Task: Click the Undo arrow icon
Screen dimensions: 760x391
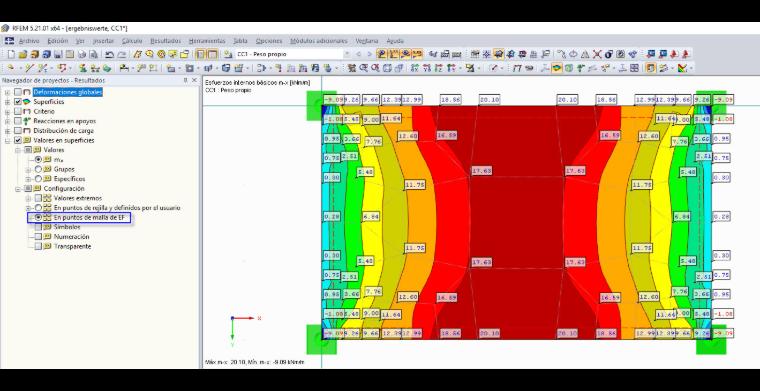Action: [x=110, y=54]
